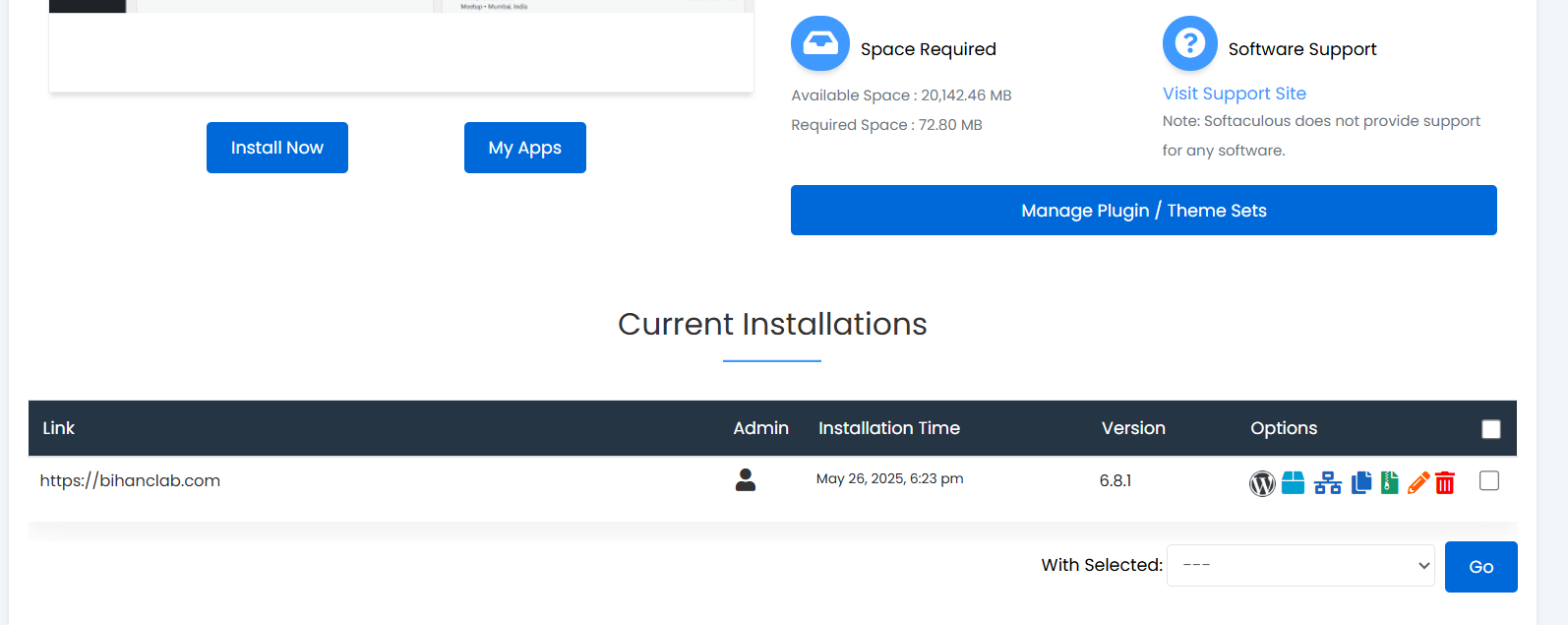
Task: Click the admin user icon
Action: click(x=745, y=480)
